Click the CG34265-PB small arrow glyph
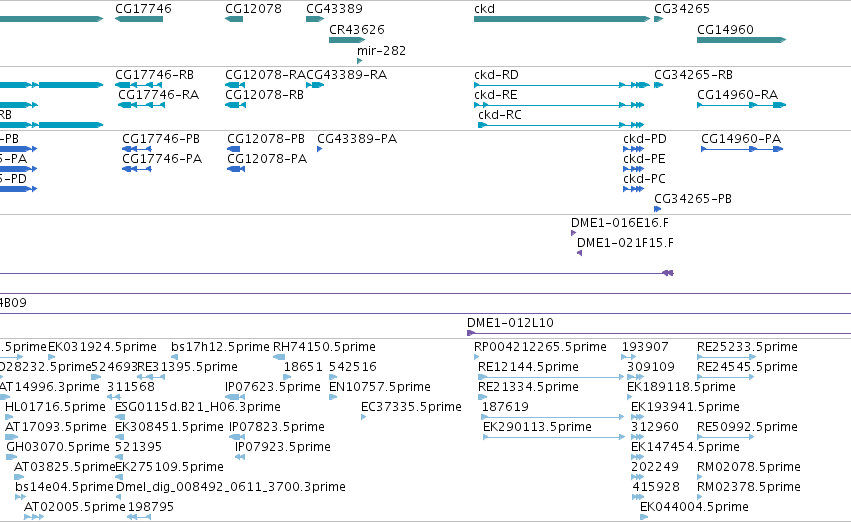The width and height of the screenshot is (851, 522). 657,209
